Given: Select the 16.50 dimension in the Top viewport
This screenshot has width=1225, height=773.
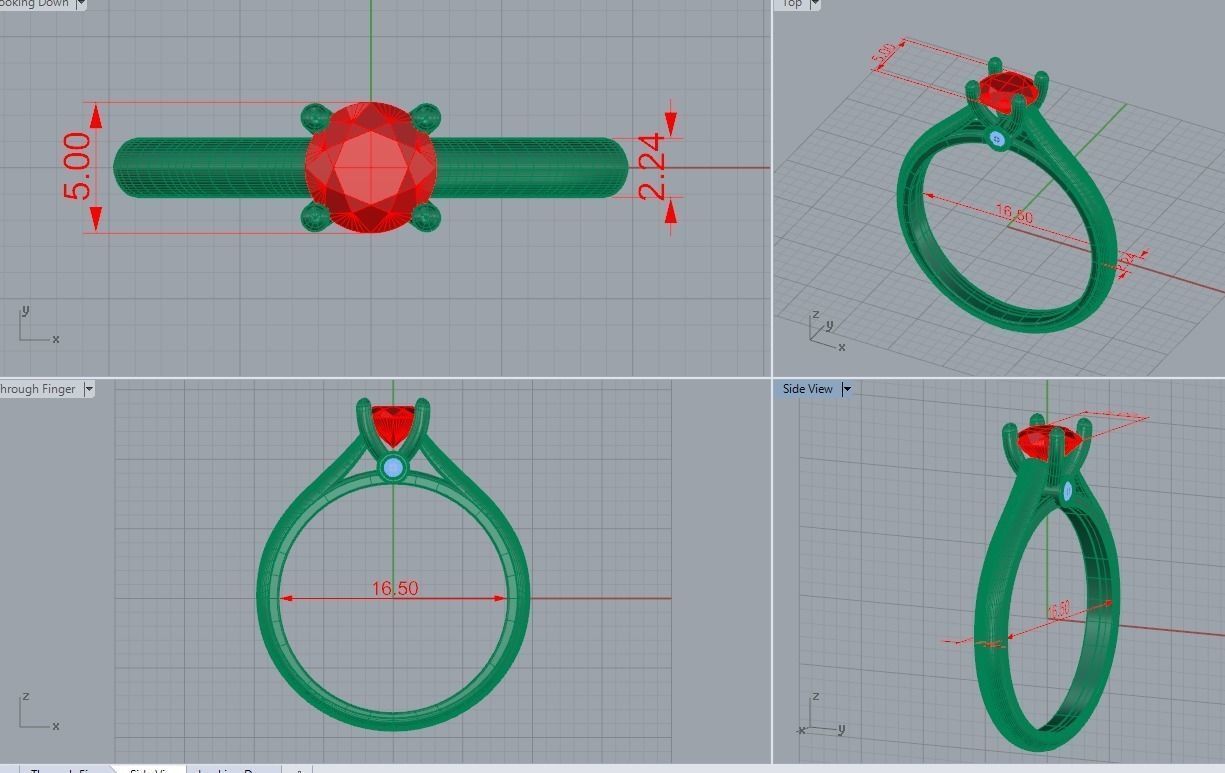Looking at the screenshot, I should click(x=1014, y=214).
